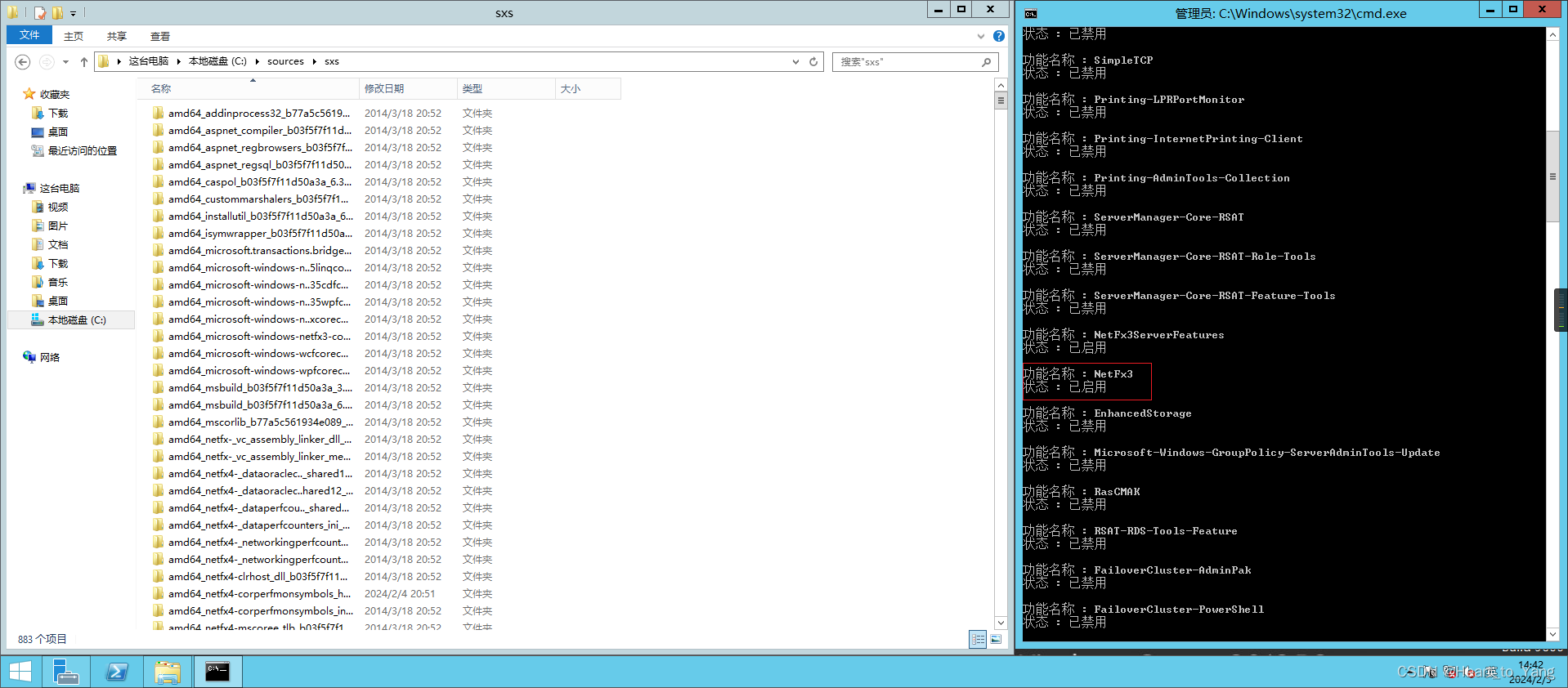Click the cmd window vertical scrollbar thumb
Screen dimensions: 1568x688
[x=1552, y=176]
